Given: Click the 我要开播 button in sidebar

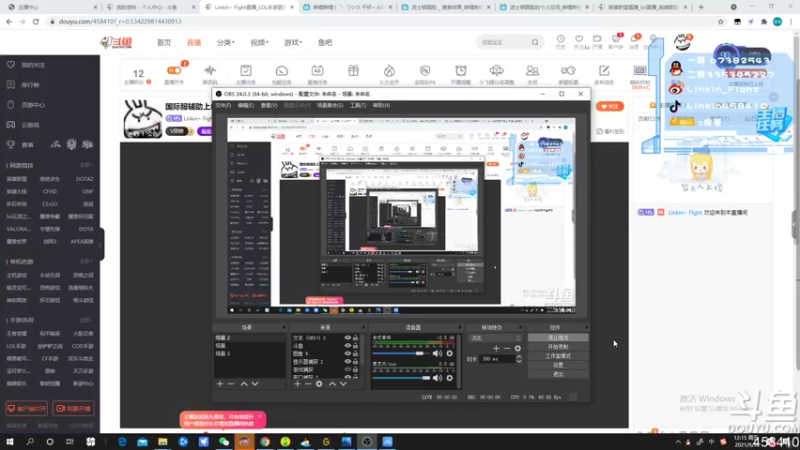Looking at the screenshot, I should (x=73, y=409).
